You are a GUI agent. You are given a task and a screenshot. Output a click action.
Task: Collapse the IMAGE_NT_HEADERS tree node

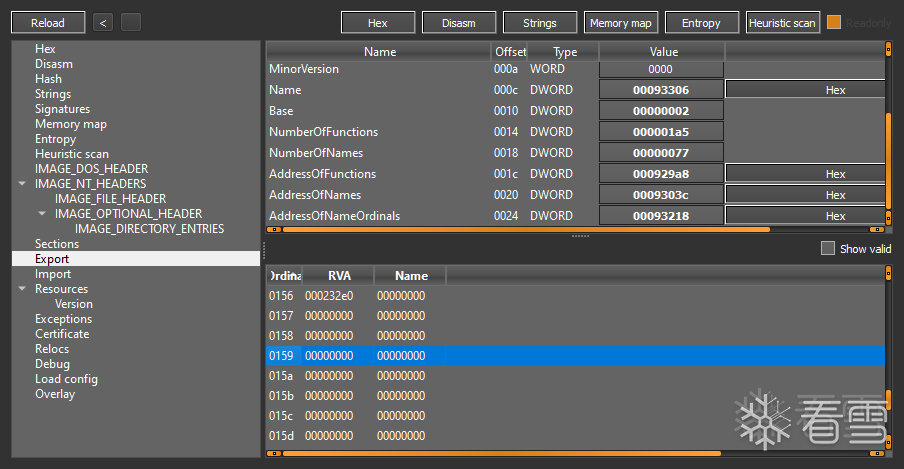coord(22,183)
